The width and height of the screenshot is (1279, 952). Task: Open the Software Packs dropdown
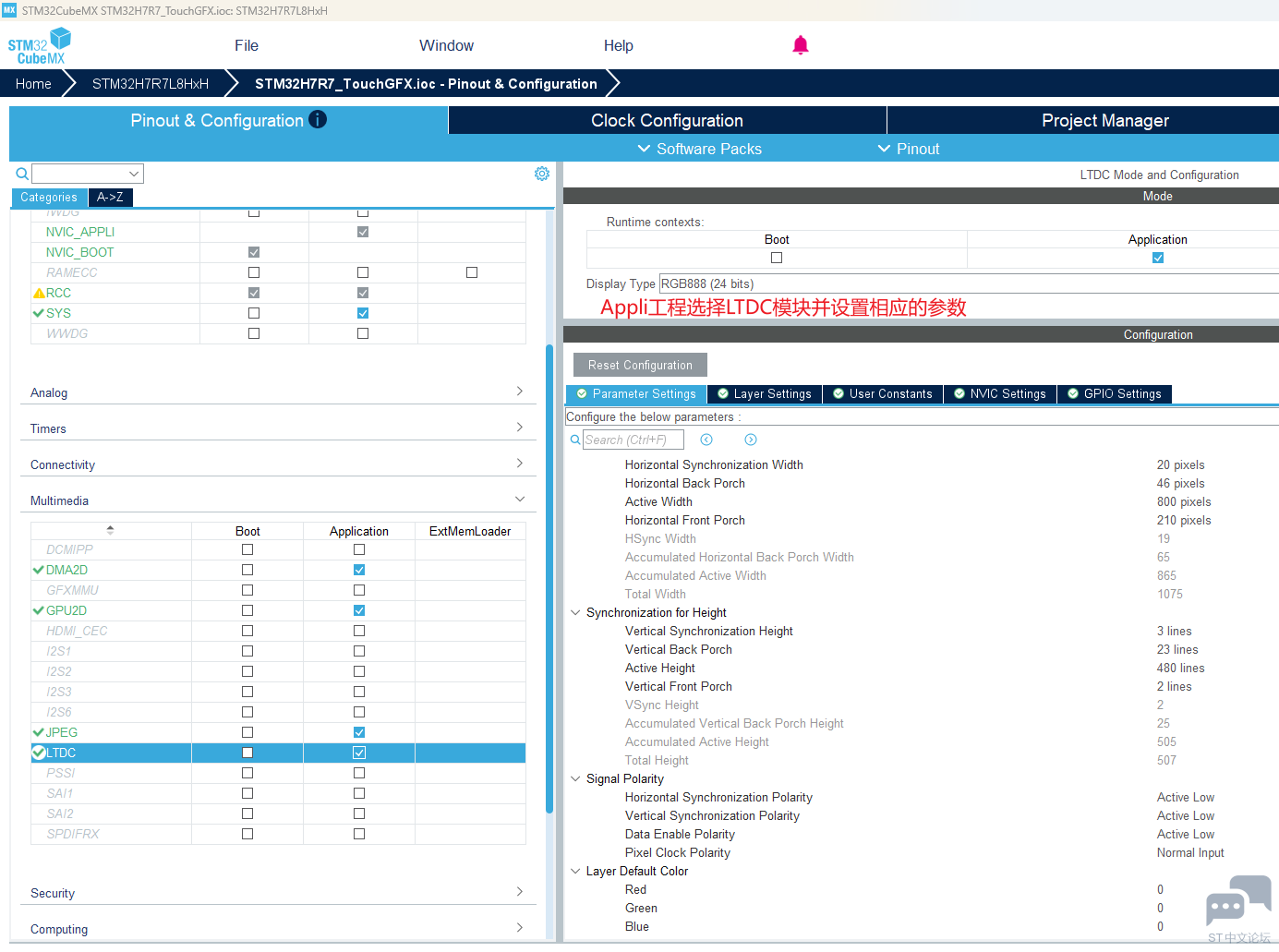(700, 149)
